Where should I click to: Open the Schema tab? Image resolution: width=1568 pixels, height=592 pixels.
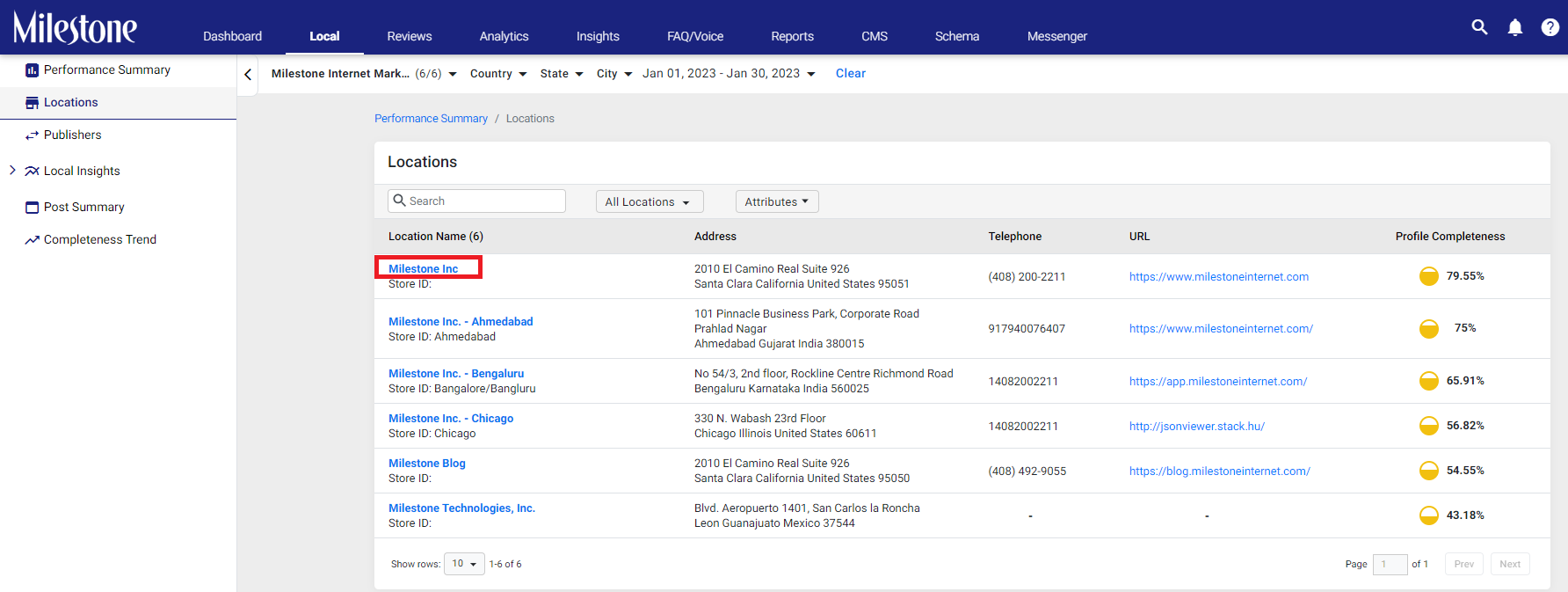(957, 36)
